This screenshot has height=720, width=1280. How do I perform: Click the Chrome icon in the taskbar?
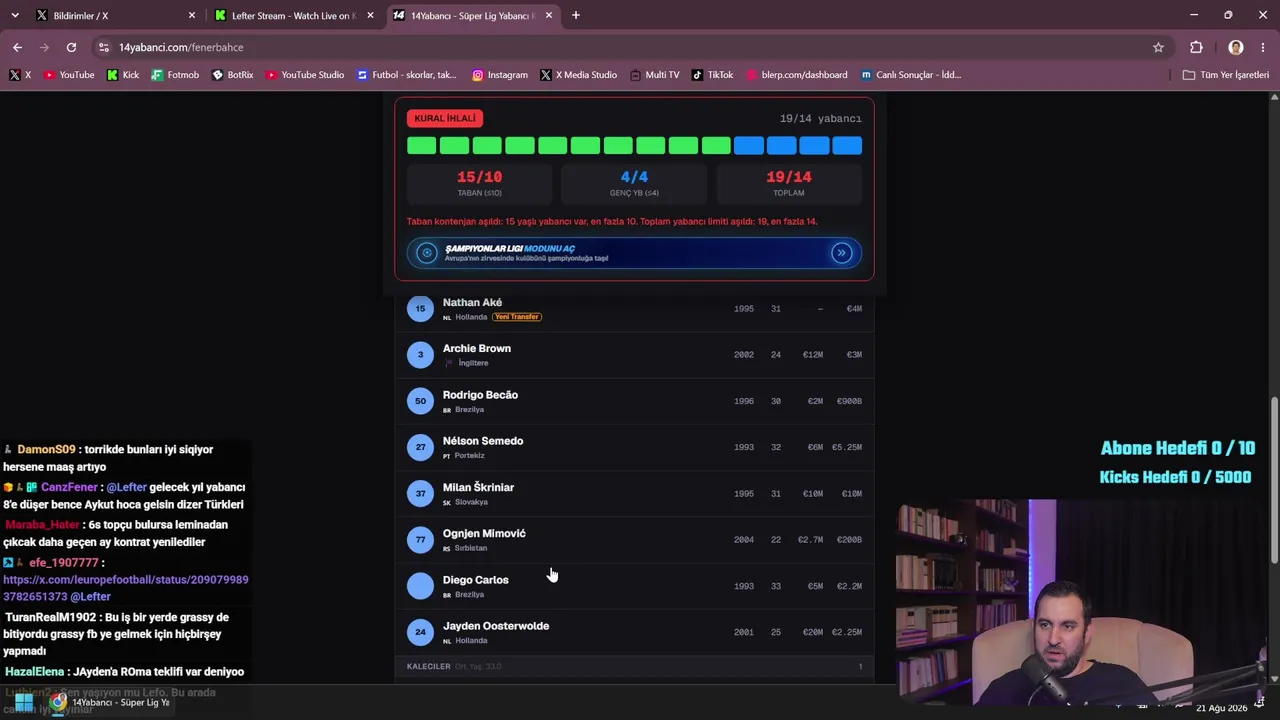click(x=59, y=702)
